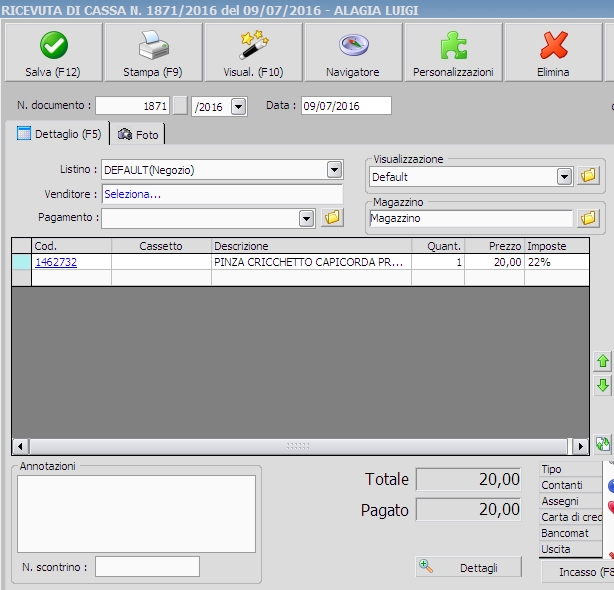Select the Contanti payment type row

pyautogui.click(x=570, y=485)
